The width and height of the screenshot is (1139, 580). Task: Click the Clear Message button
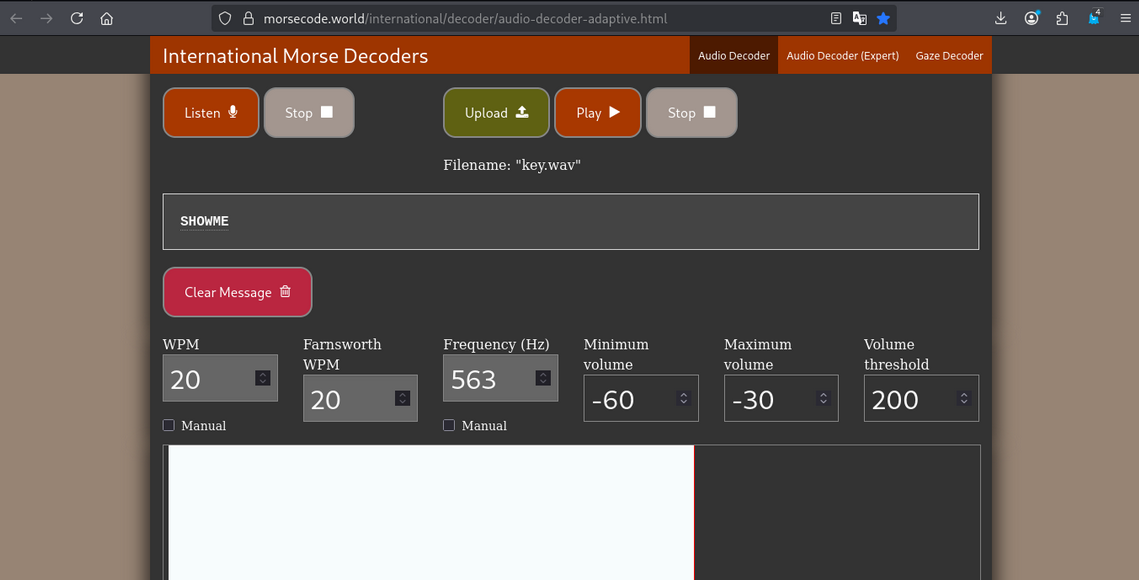(237, 292)
